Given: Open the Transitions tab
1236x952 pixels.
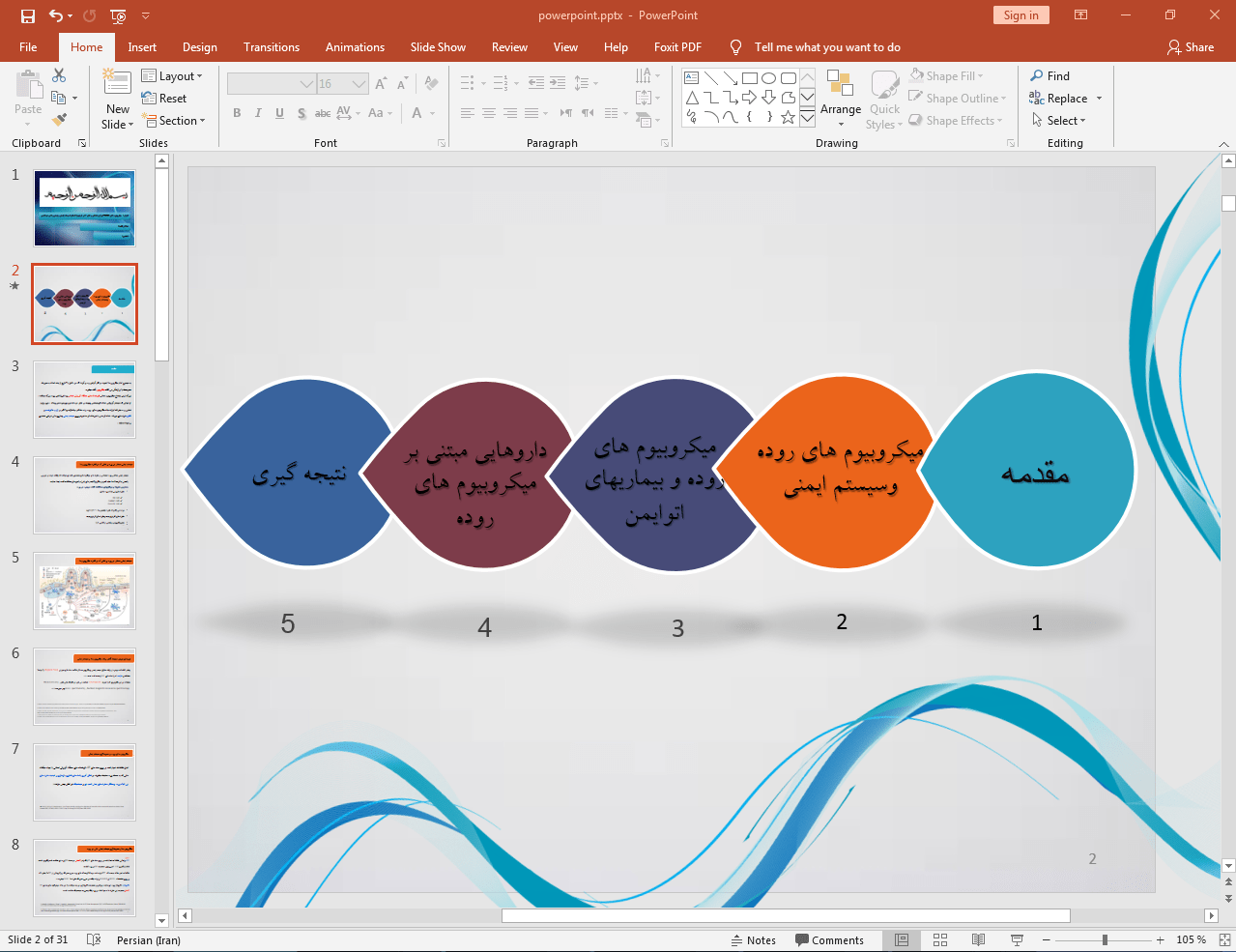Looking at the screenshot, I should point(272,46).
